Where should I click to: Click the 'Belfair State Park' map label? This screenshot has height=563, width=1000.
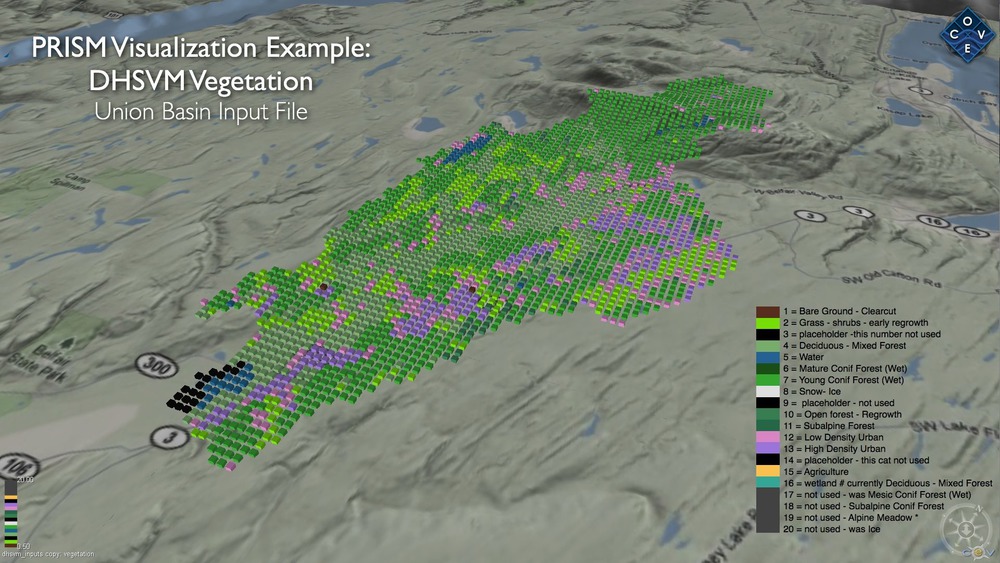coord(40,362)
